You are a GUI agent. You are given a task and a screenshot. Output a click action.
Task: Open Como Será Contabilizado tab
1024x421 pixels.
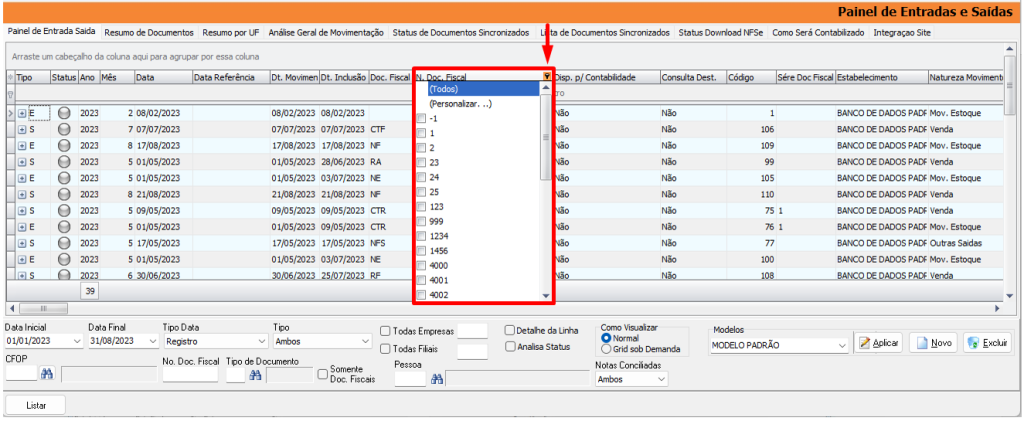(x=819, y=32)
